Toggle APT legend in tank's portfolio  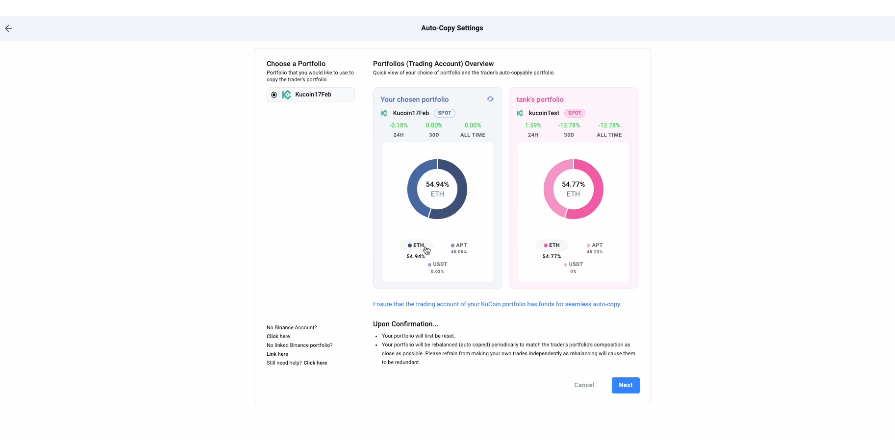click(595, 245)
